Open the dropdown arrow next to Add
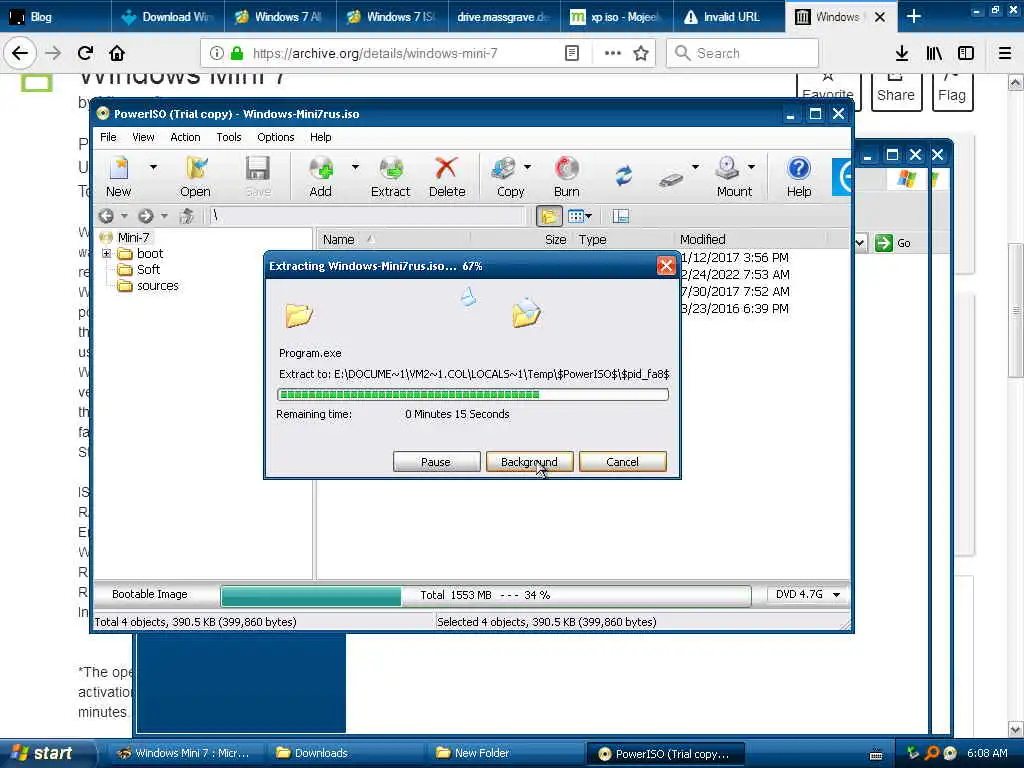The height and width of the screenshot is (768, 1024). [355, 167]
